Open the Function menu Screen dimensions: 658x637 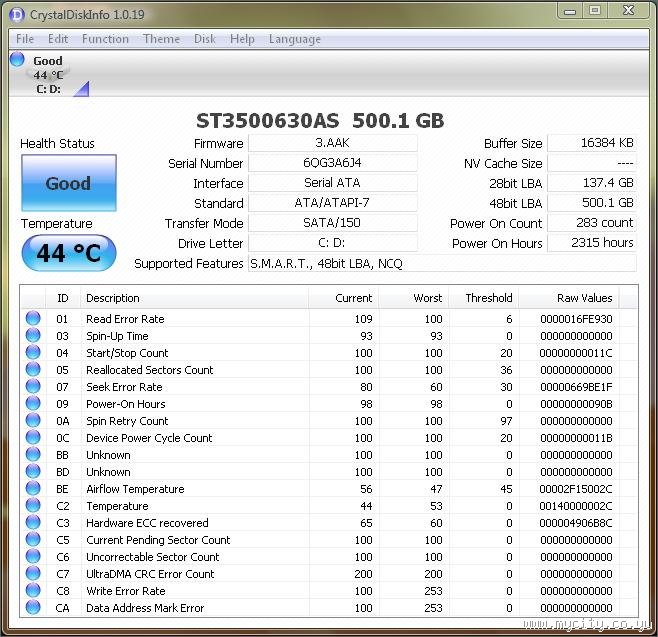(x=105, y=39)
